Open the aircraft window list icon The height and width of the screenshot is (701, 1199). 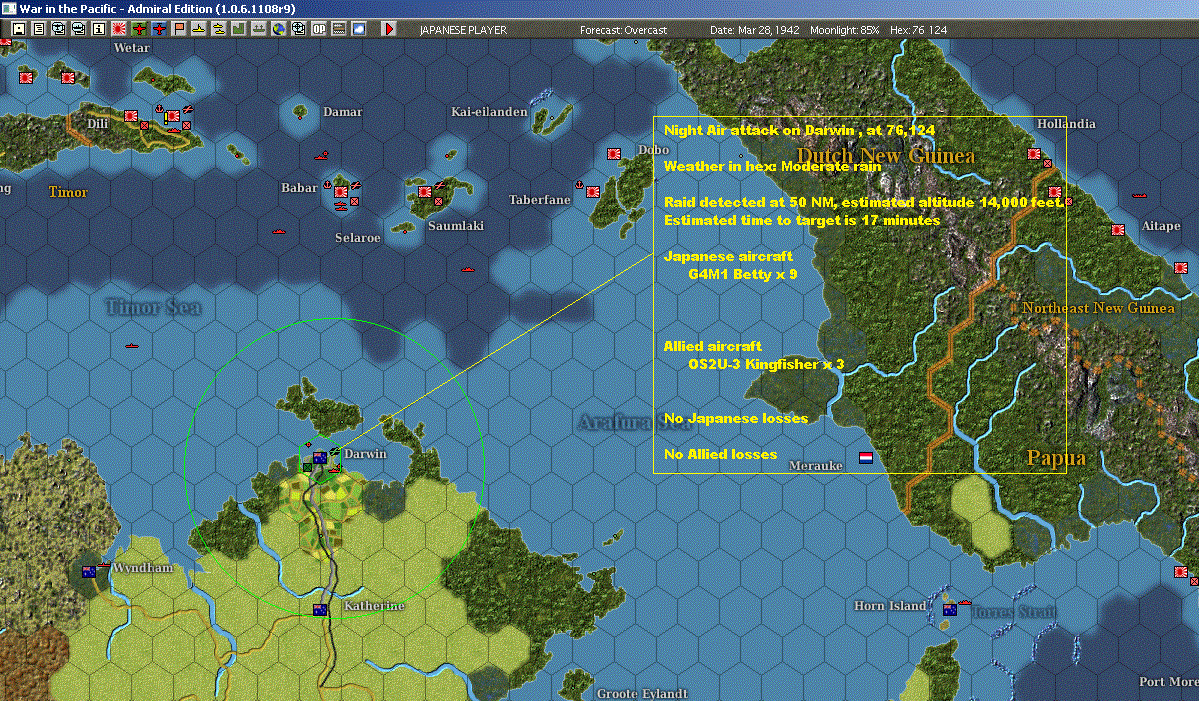point(59,29)
